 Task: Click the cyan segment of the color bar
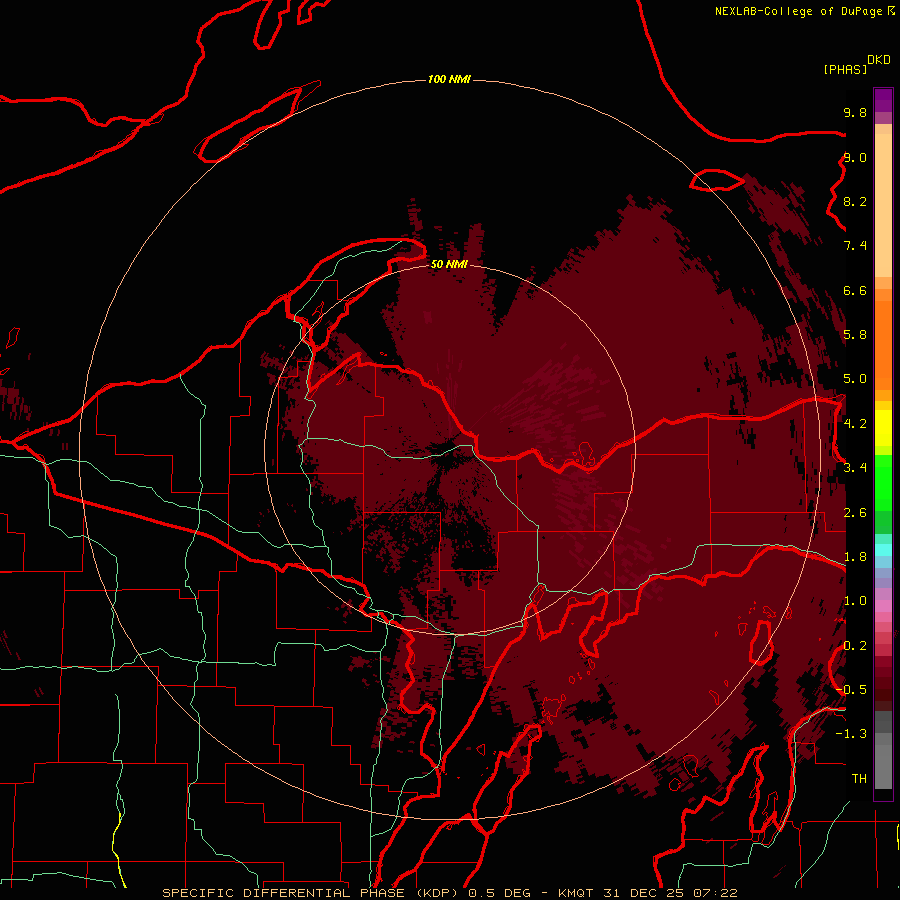pos(883,550)
